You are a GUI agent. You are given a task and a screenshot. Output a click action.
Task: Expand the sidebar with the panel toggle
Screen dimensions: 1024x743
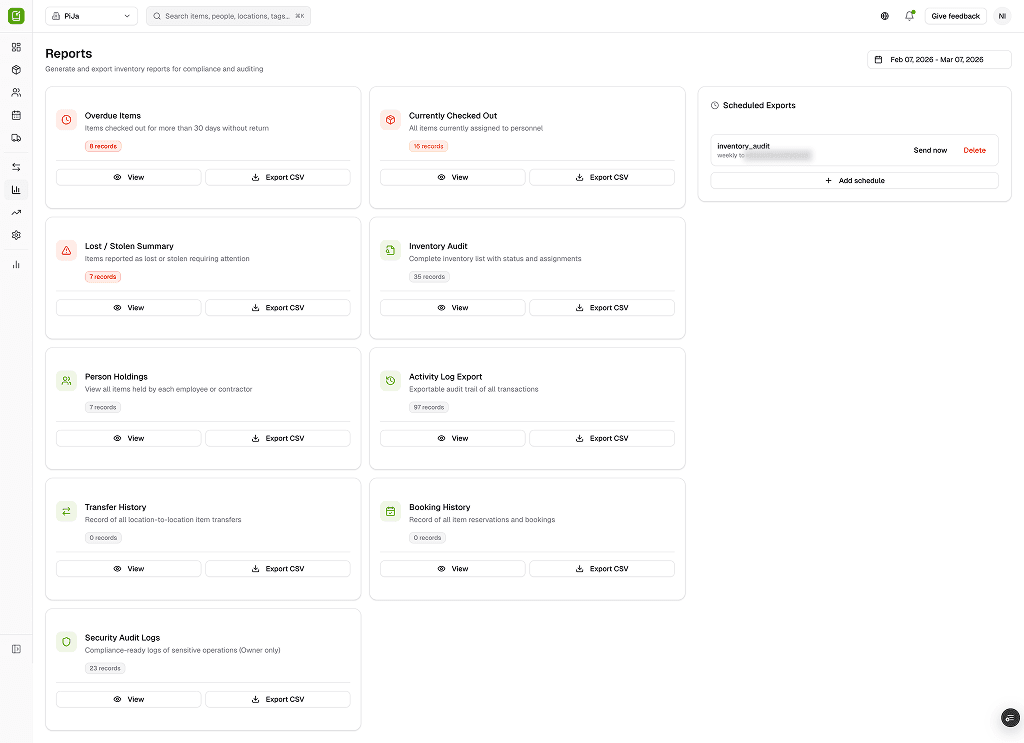point(16,649)
